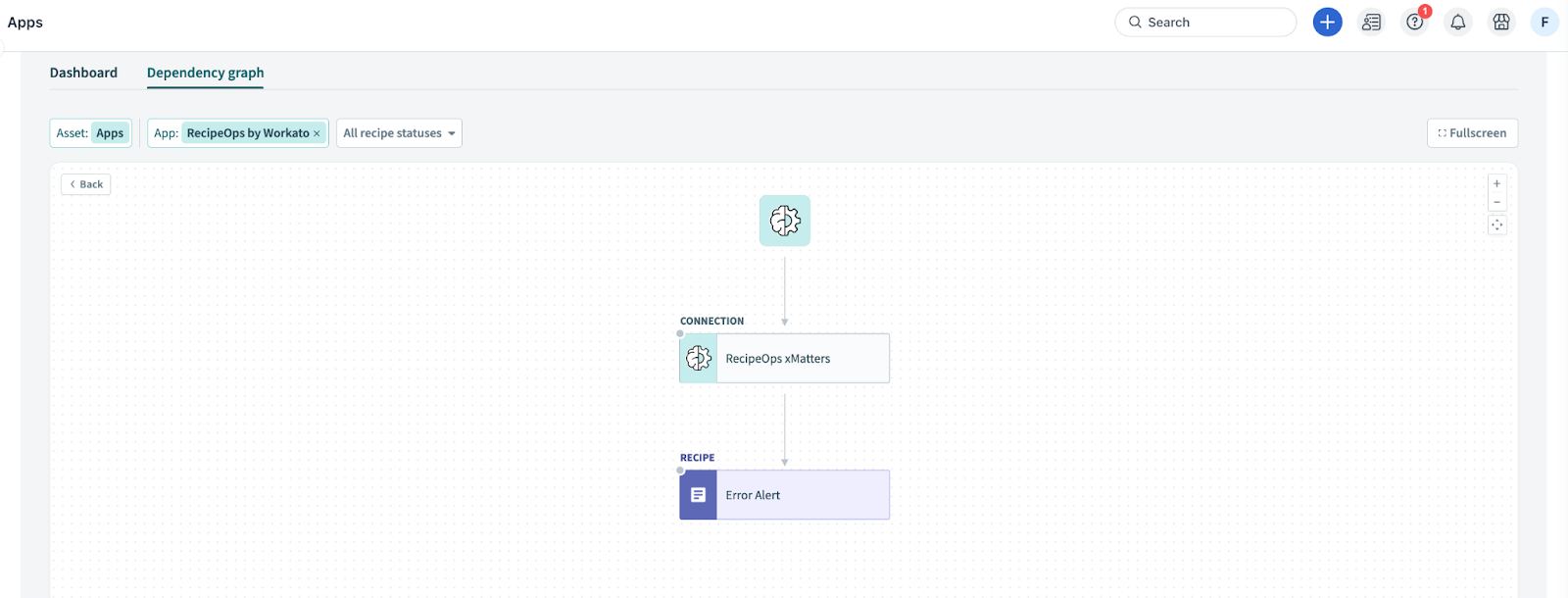Select the Error Alert recipe node

[785, 495]
